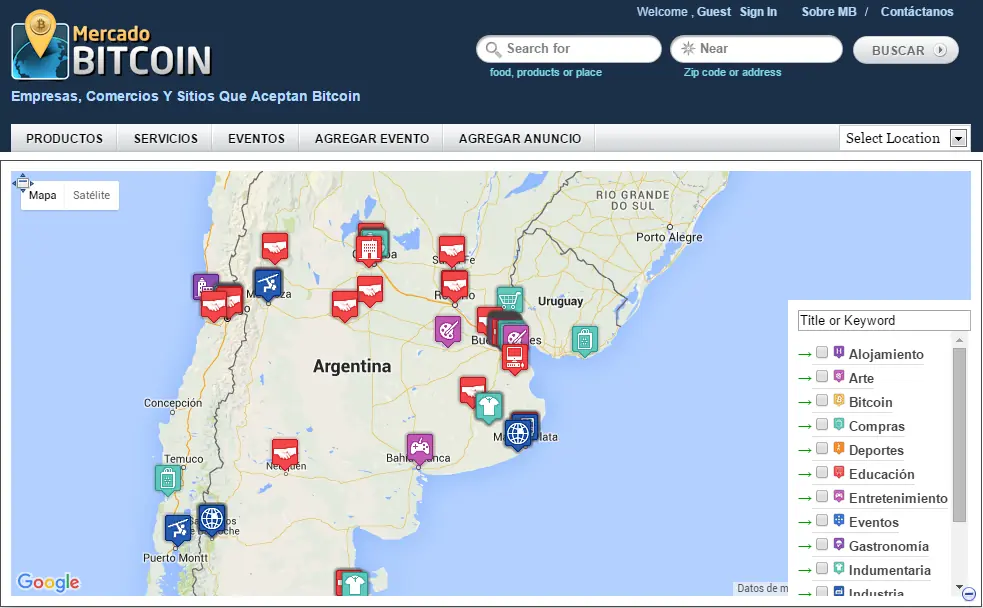Click the BUSCAR button
Image resolution: width=983 pixels, height=608 pixels.
906,50
